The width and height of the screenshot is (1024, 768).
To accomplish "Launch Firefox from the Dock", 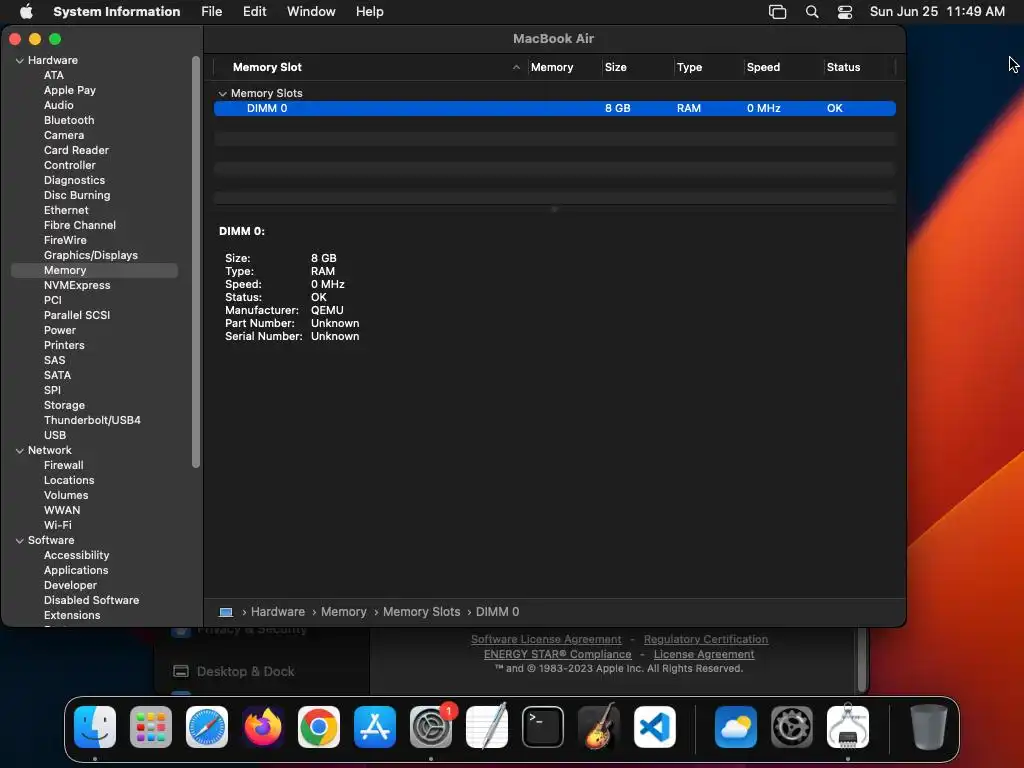I will (x=263, y=727).
